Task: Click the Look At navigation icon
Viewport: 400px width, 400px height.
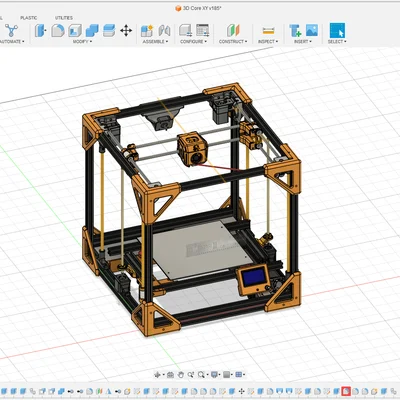Action: 170,375
